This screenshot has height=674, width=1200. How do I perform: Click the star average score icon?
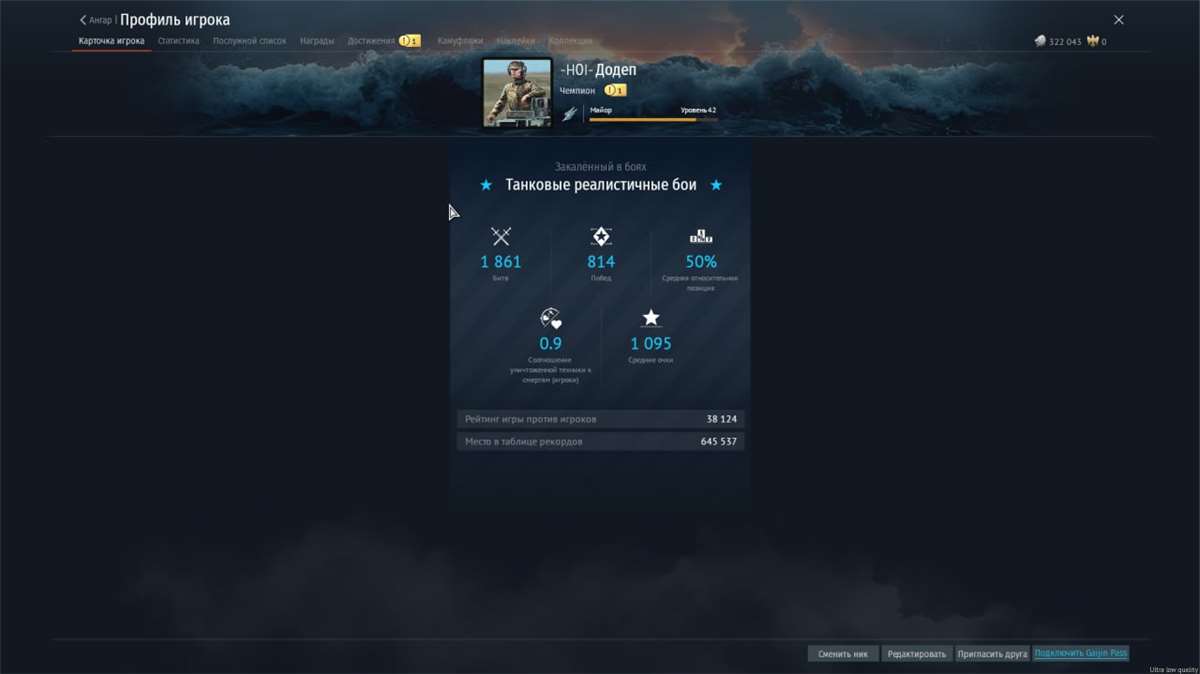point(651,318)
